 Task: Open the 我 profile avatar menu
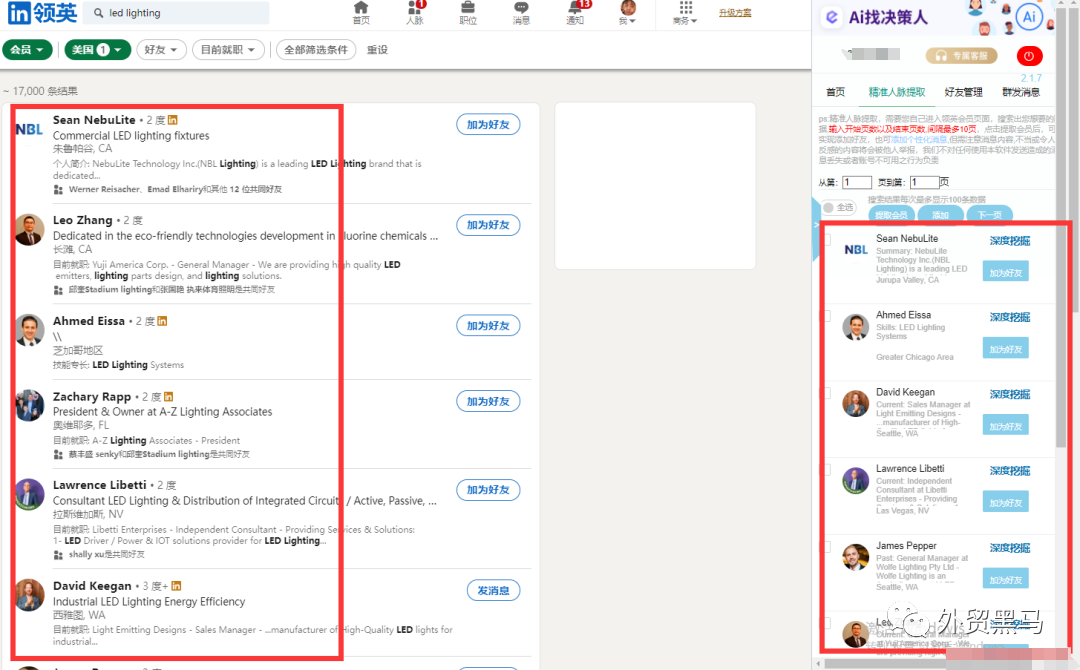pos(627,12)
